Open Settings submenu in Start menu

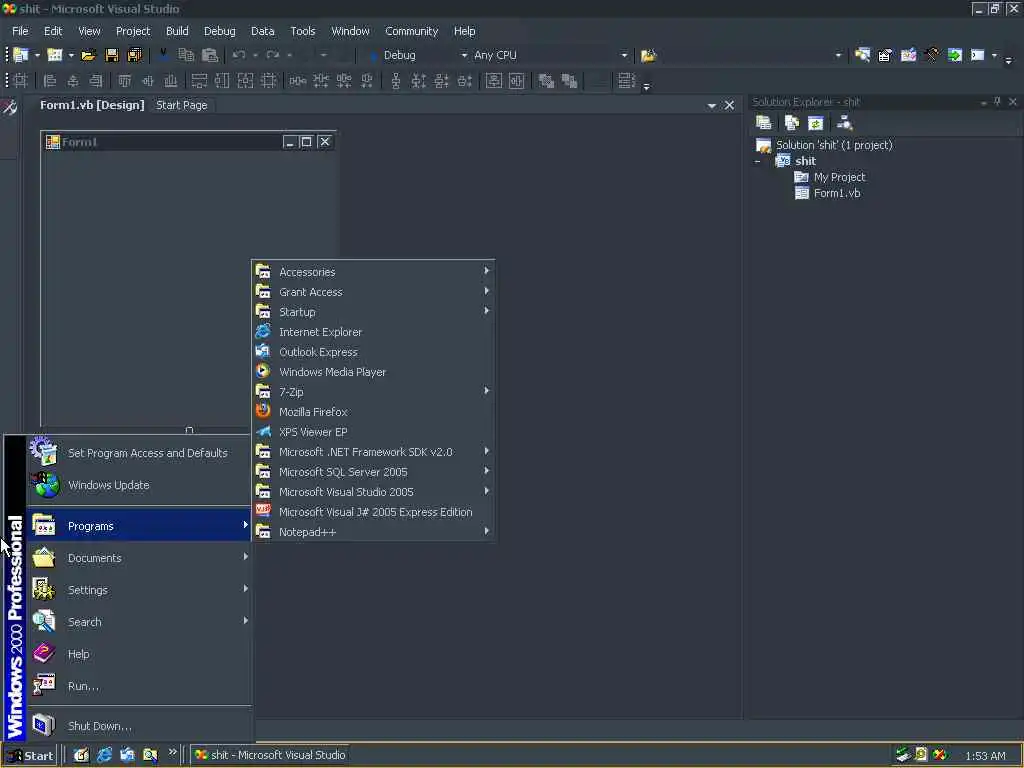[x=139, y=590]
